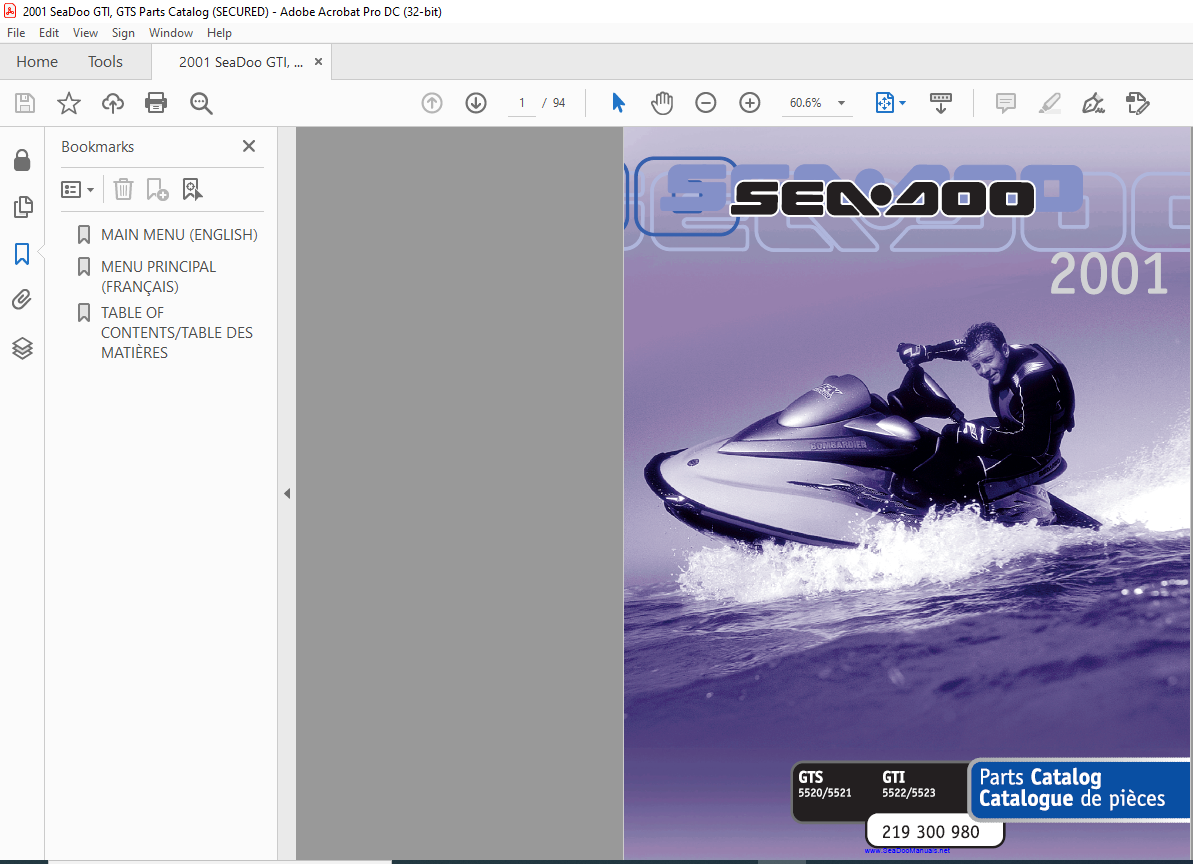Activate the Hand pan tool
The width and height of the screenshot is (1193, 864).
click(662, 103)
